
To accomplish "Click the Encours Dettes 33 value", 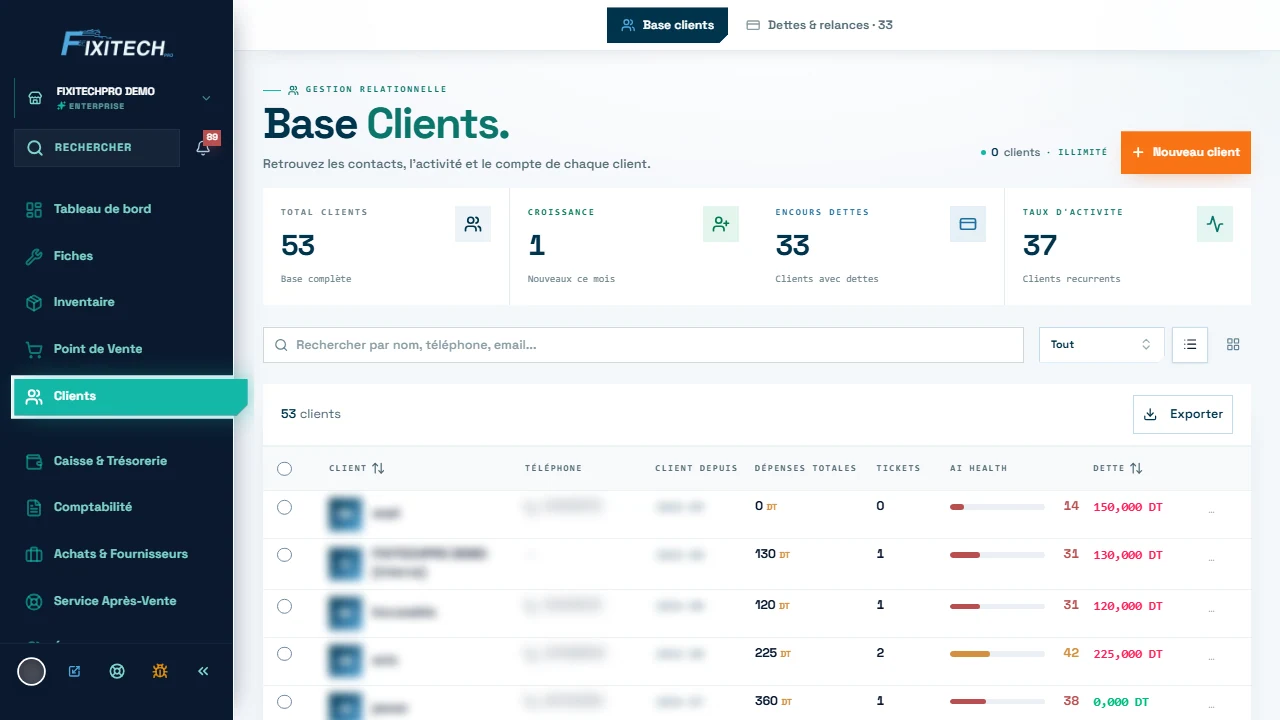I will [x=792, y=245].
